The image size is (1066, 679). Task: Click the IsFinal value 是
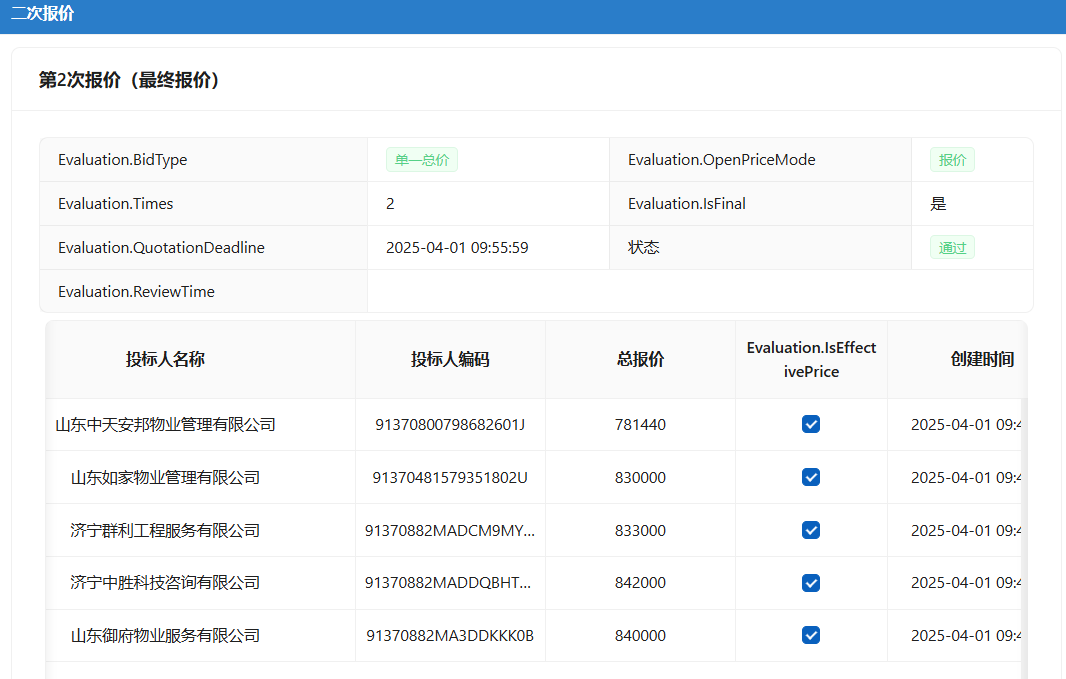pos(938,204)
